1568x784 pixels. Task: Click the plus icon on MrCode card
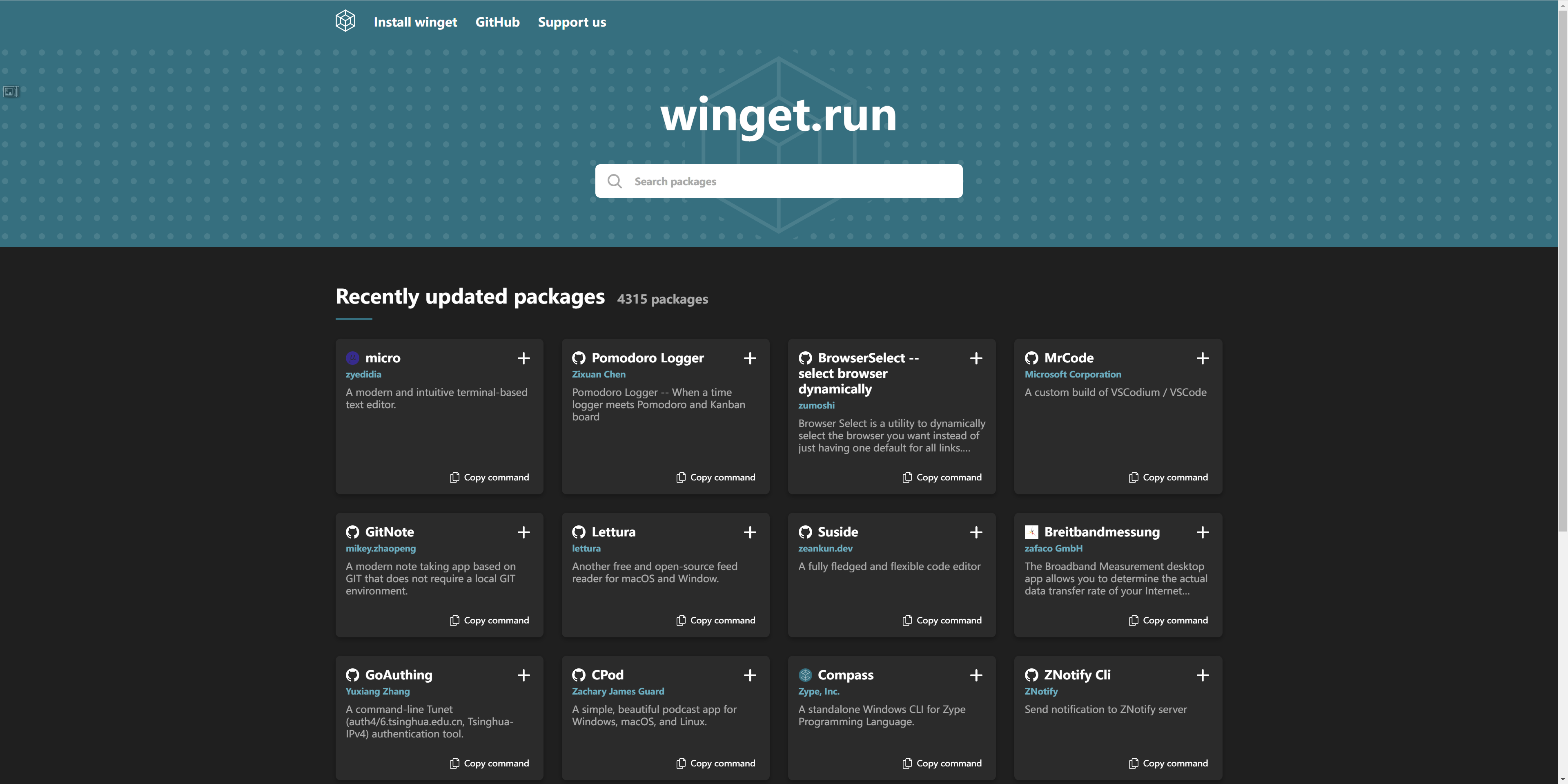pyautogui.click(x=1202, y=358)
